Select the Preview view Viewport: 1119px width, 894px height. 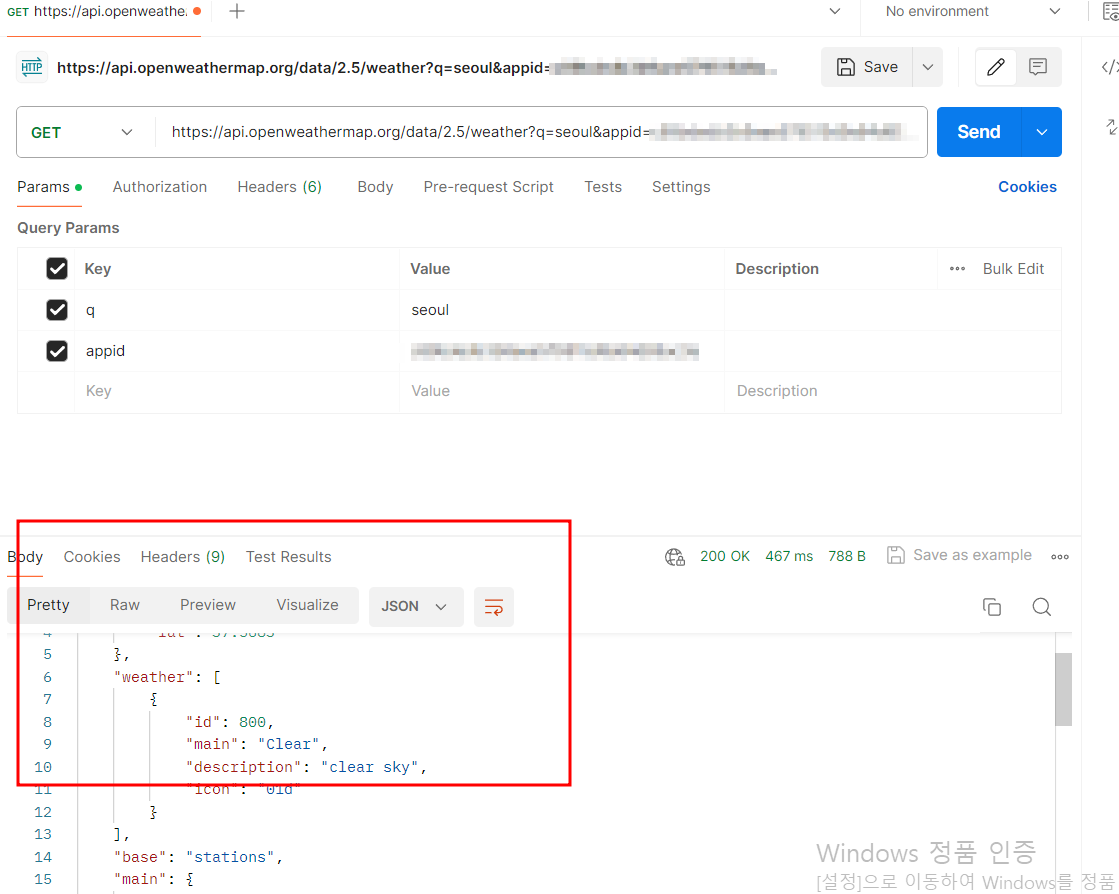pos(208,605)
